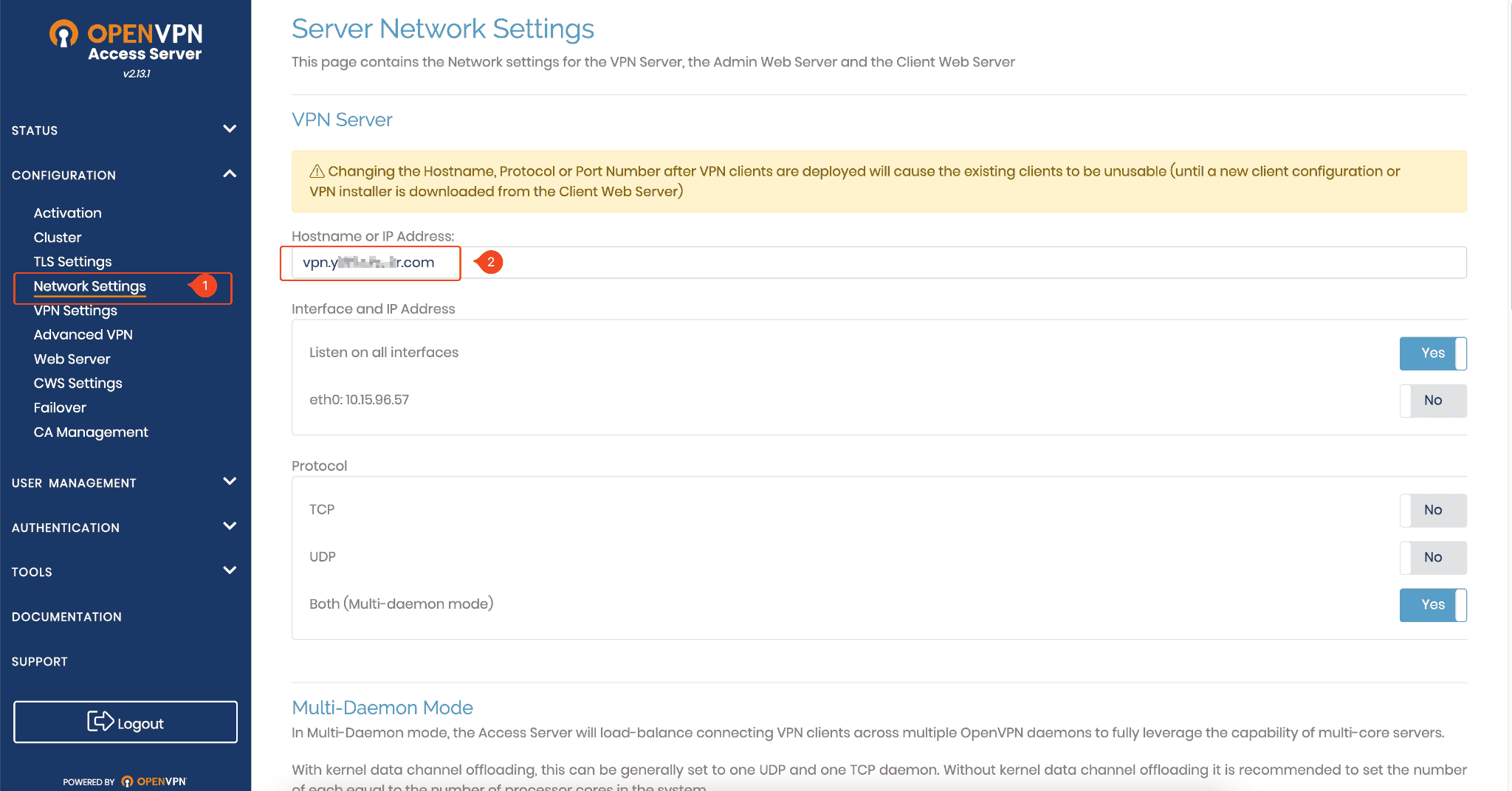Open the Documentation link in sidebar

point(66,617)
